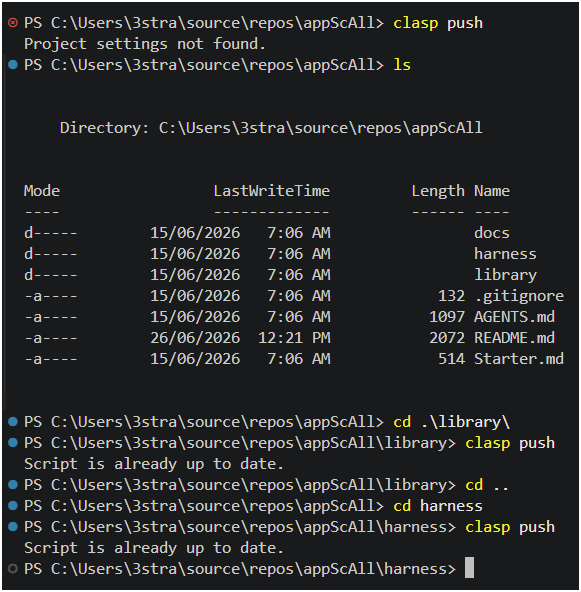Click the 'Directory: C:\Users\3stra\source\repos\appScAll' line
The image size is (581, 592).
coord(271,128)
